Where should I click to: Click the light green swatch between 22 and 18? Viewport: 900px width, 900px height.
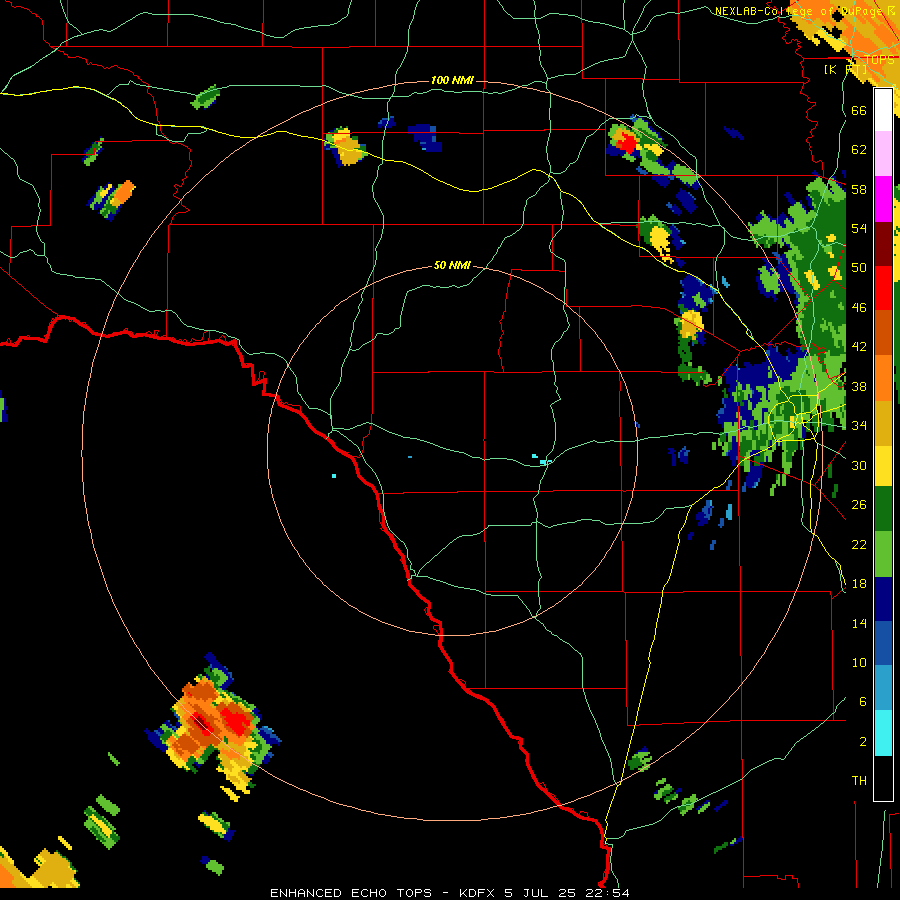883,554
